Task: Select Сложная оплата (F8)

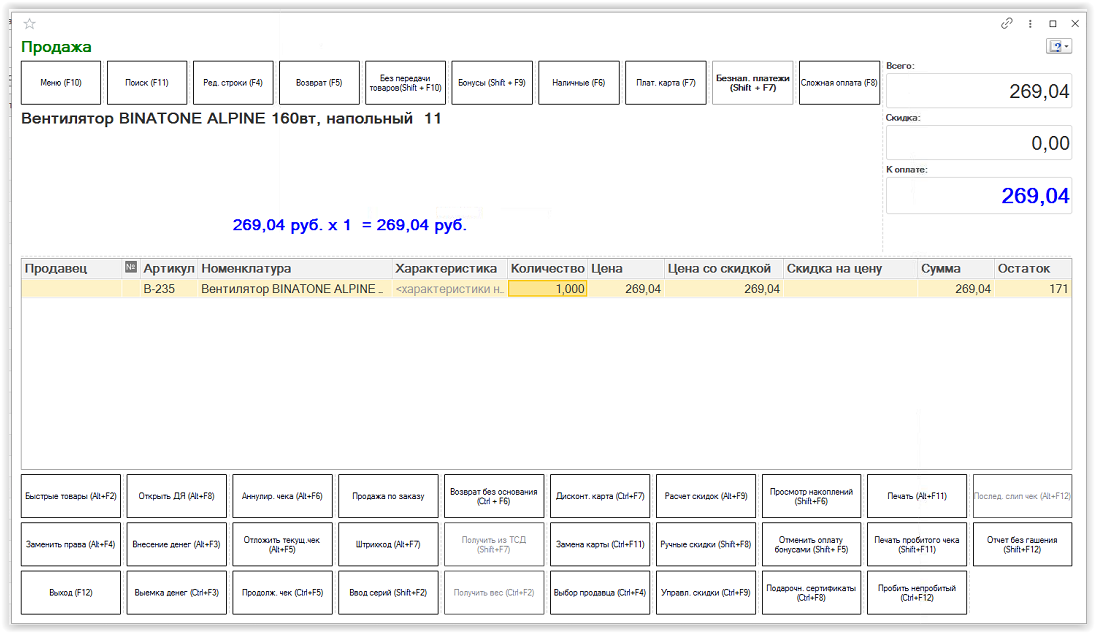Action: coord(838,83)
